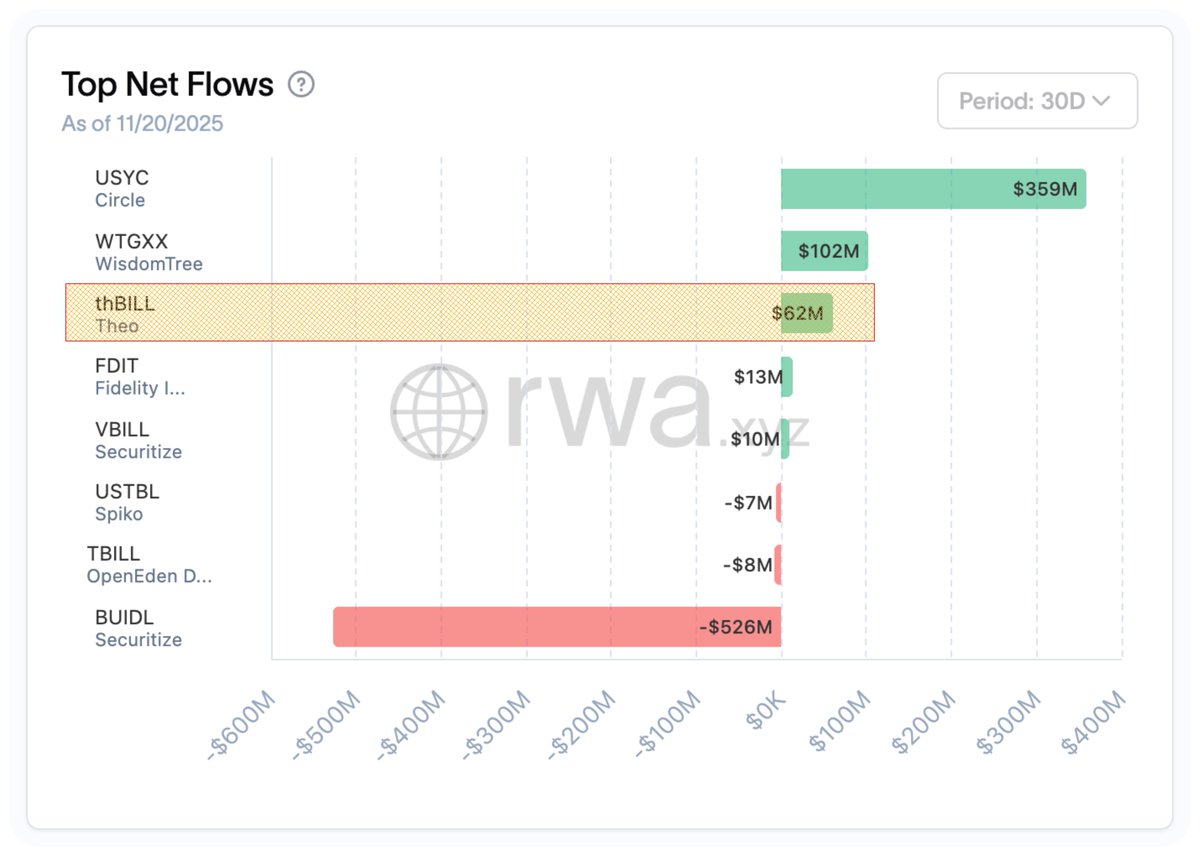Select the thBILL Theo row
This screenshot has width=1200, height=856.
[470, 313]
